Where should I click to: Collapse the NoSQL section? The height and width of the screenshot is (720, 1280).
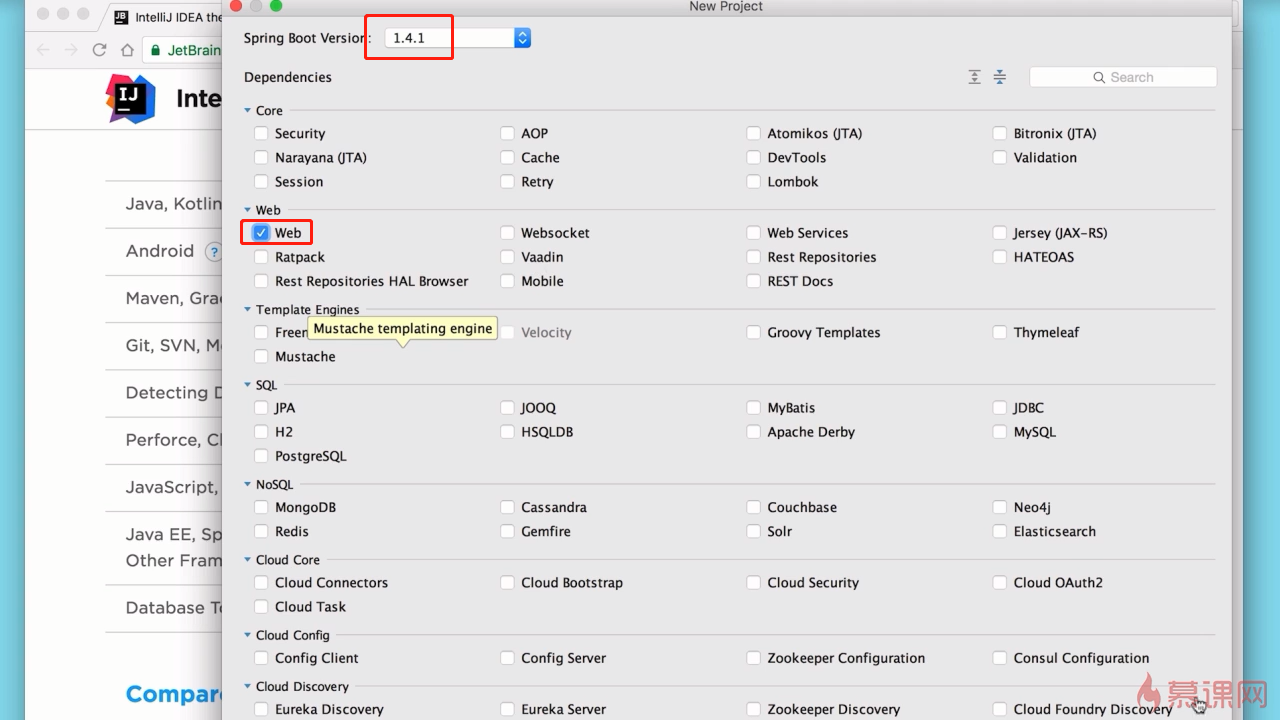[x=248, y=485]
